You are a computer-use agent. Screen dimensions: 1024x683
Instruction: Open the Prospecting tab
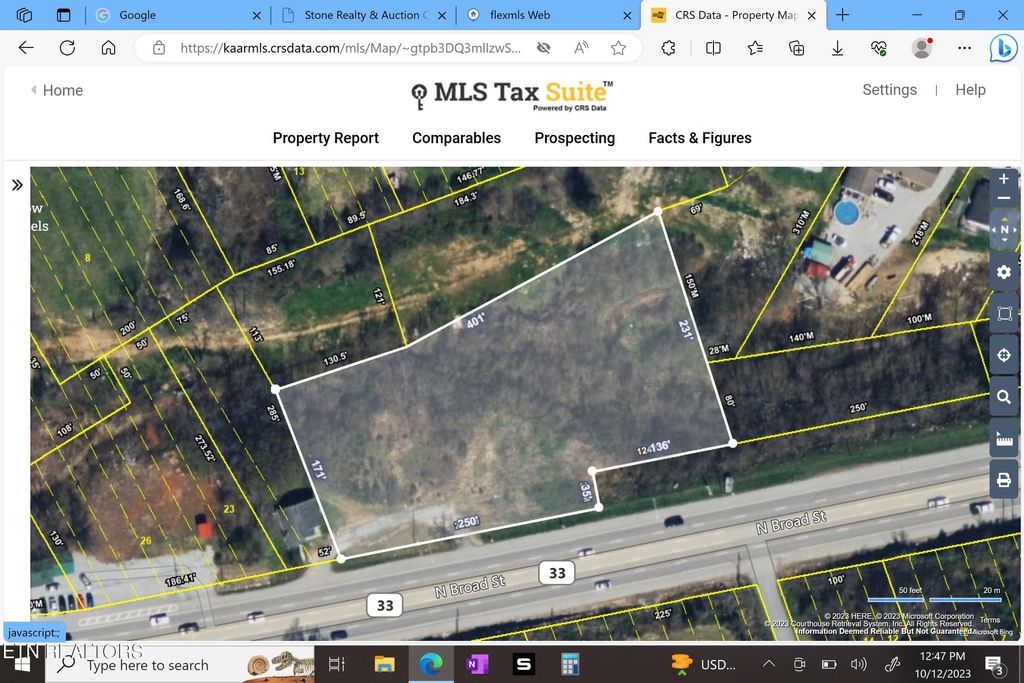574,138
